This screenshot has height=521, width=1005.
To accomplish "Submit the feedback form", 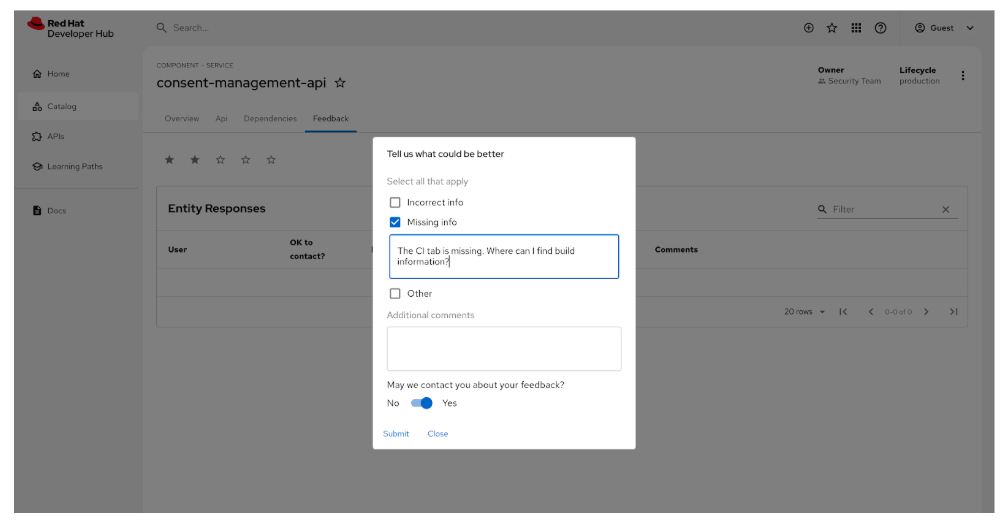I will (x=396, y=434).
